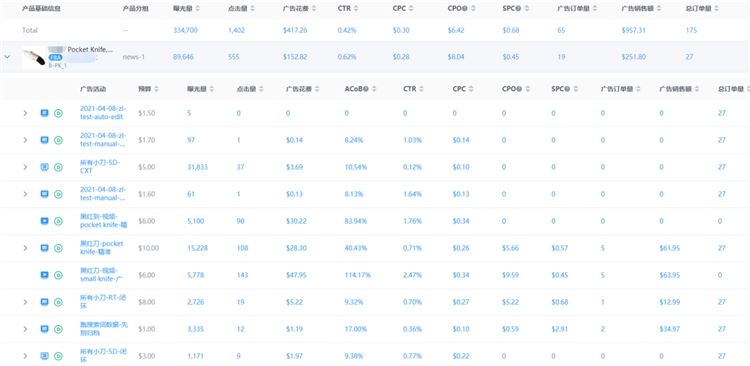
Task: Click campaign type icon in the $10.00 budget row
Action: pyautogui.click(x=44, y=248)
